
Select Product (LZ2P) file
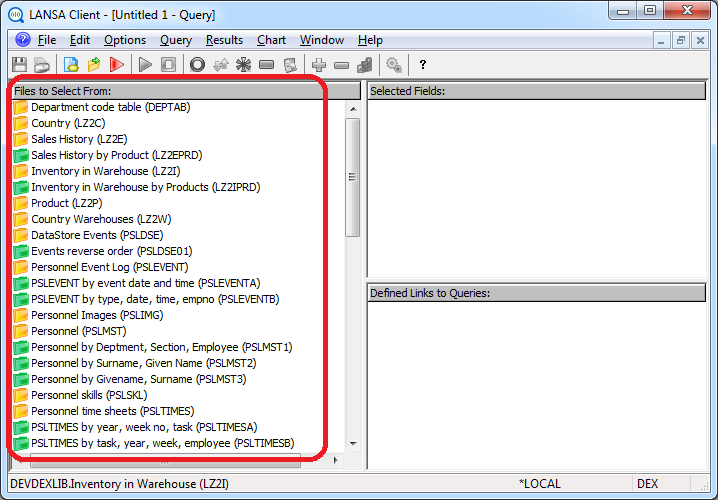[x=66, y=203]
